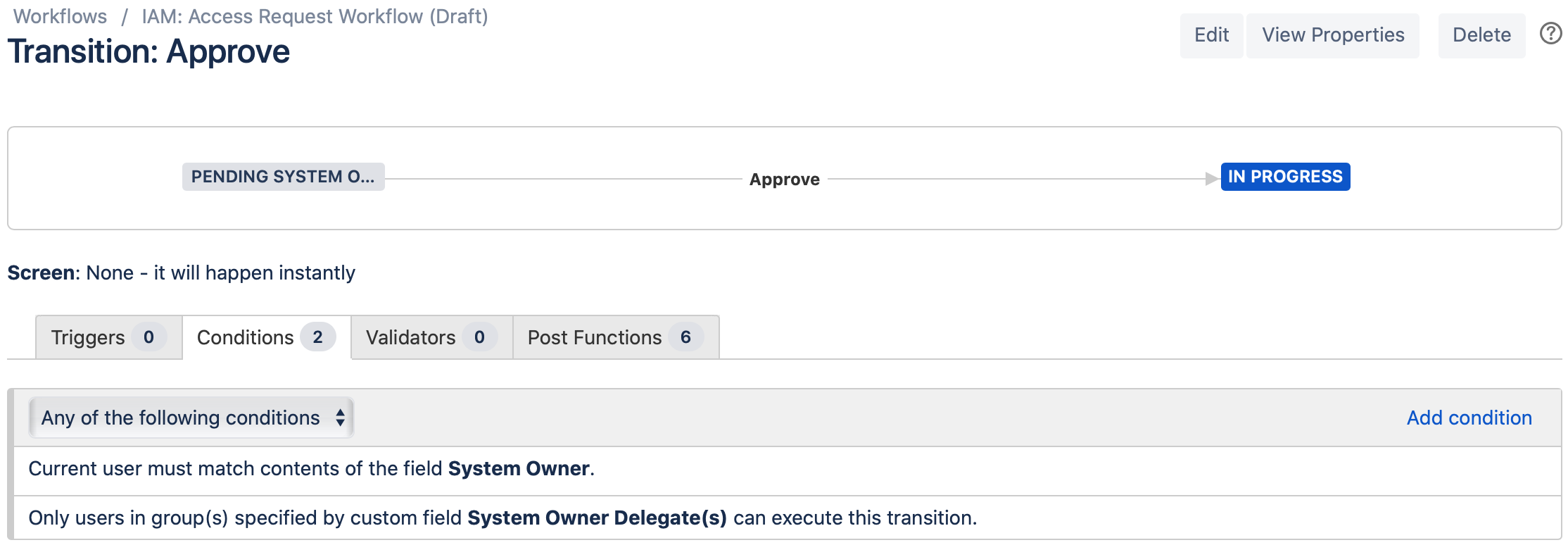Click the System Owner Delegate(s) condition row
The height and width of the screenshot is (545, 1568).
502,518
